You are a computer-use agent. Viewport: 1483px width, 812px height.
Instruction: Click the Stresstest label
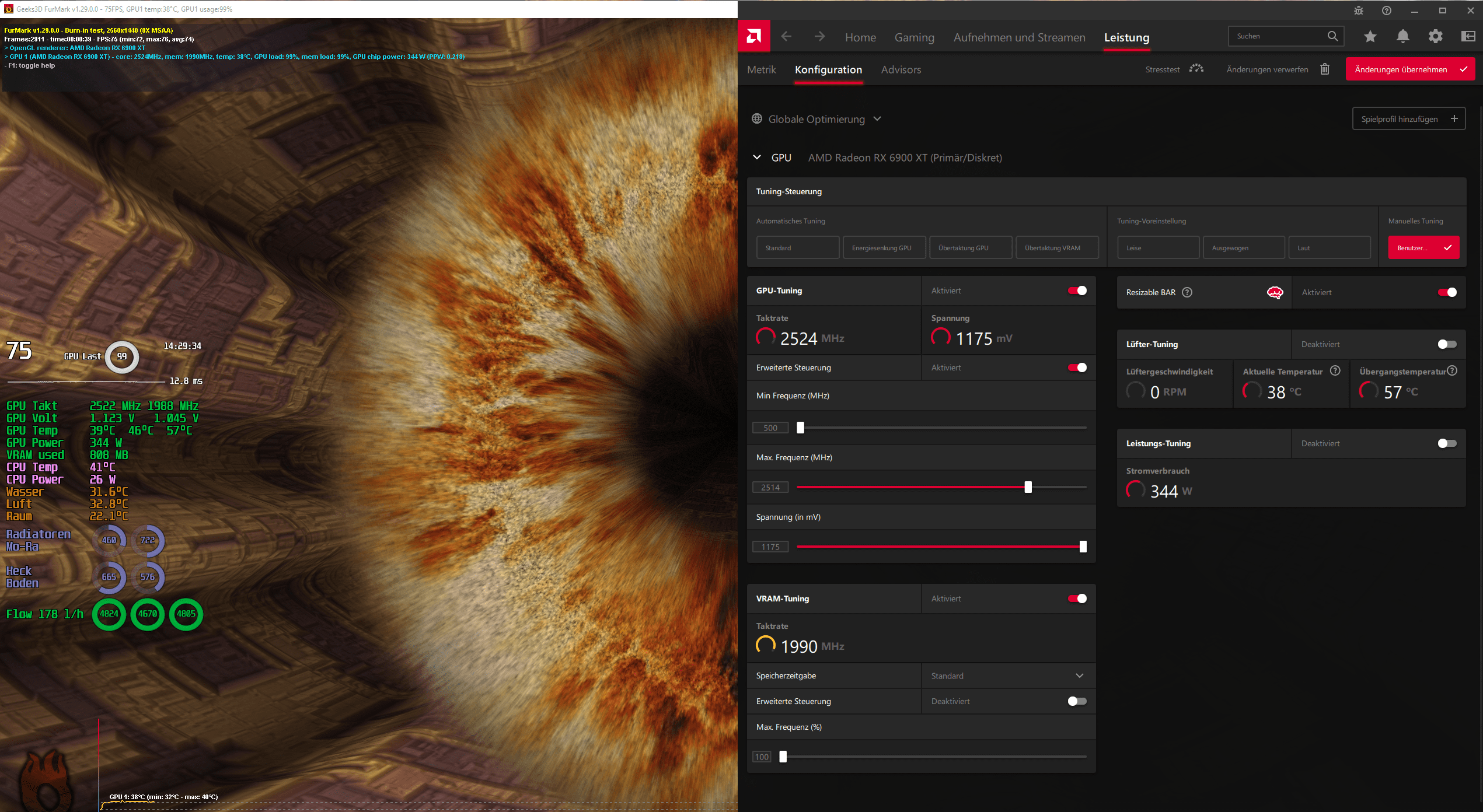pyautogui.click(x=1162, y=69)
